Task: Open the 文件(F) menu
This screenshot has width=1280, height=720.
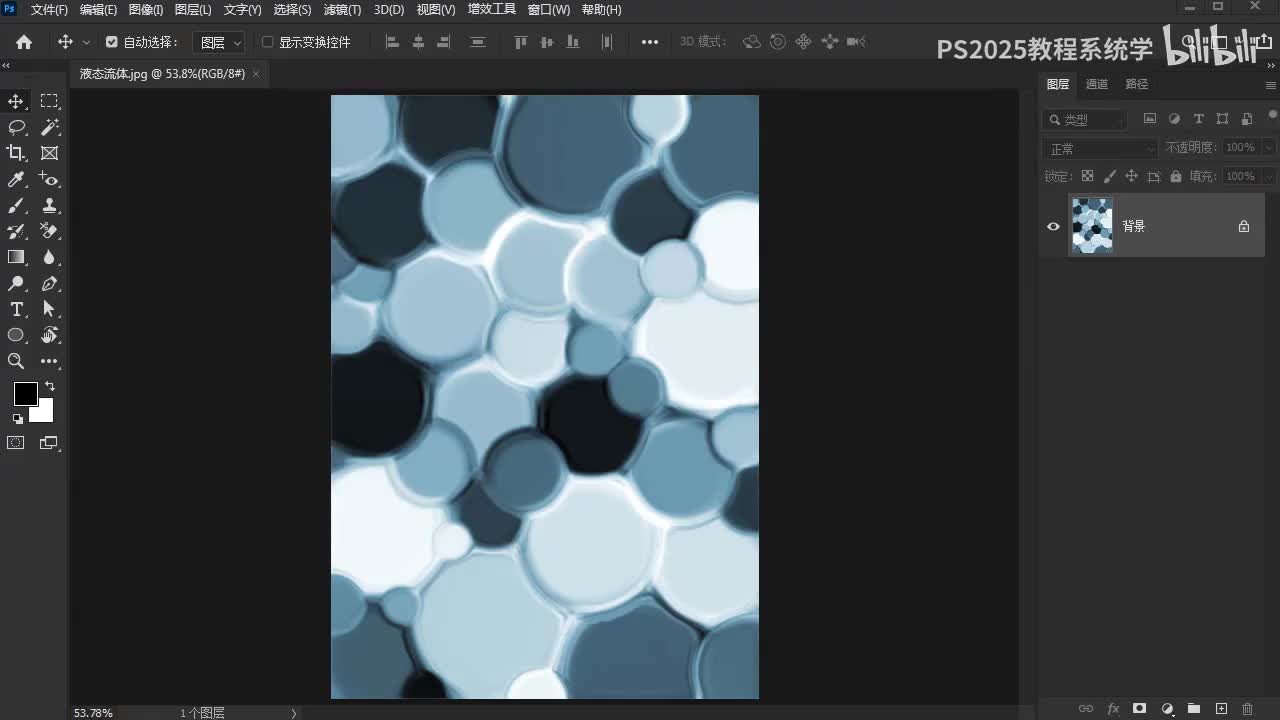Action: pos(49,9)
